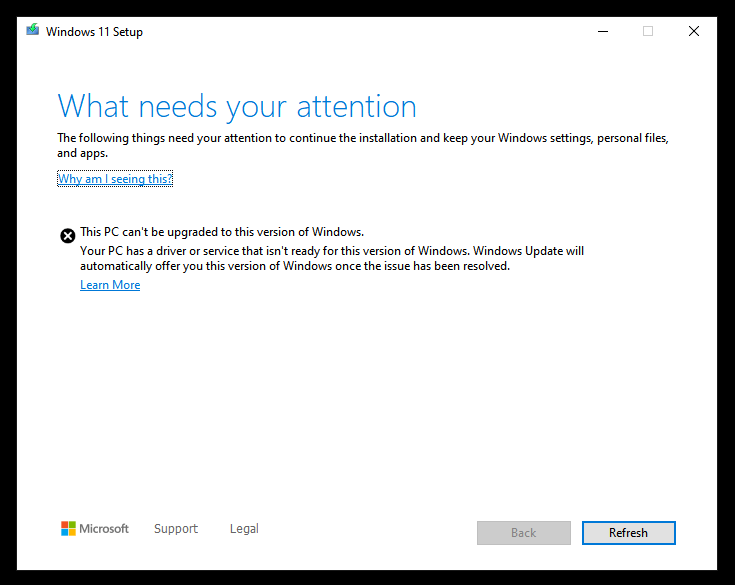735x585 pixels.
Task: Click the Microsoft logo
Action: (95, 528)
